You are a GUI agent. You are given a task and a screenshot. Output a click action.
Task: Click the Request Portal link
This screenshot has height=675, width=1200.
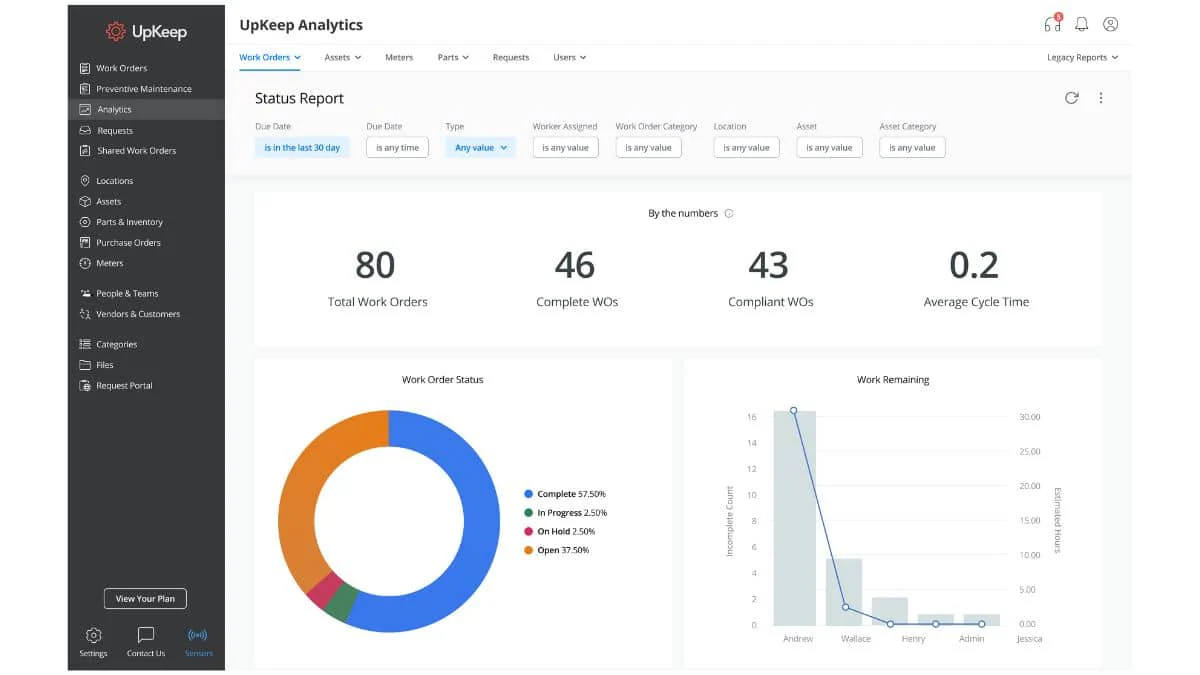point(124,386)
